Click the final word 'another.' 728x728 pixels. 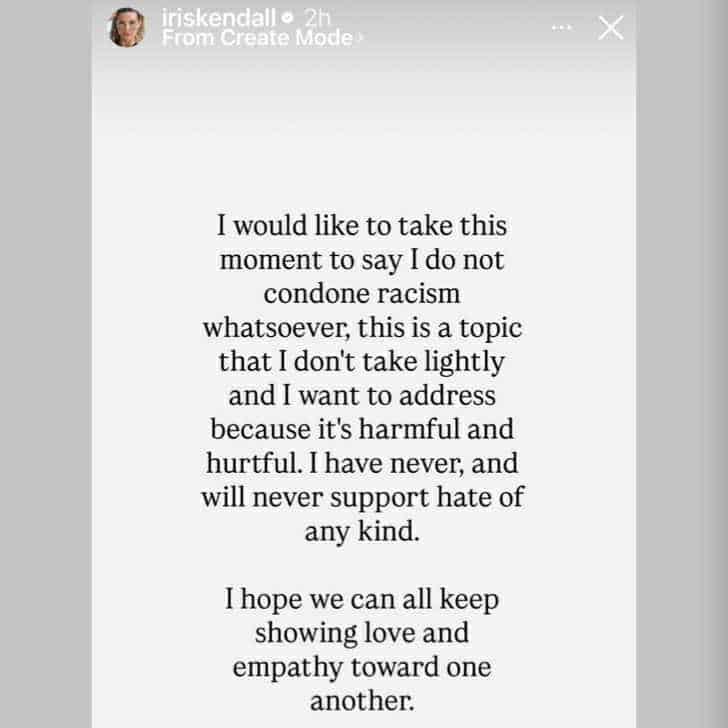362,701
